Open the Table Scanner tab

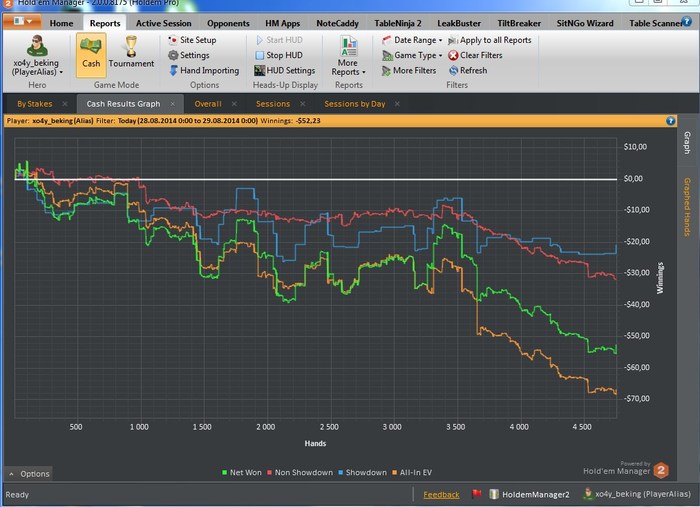click(654, 23)
